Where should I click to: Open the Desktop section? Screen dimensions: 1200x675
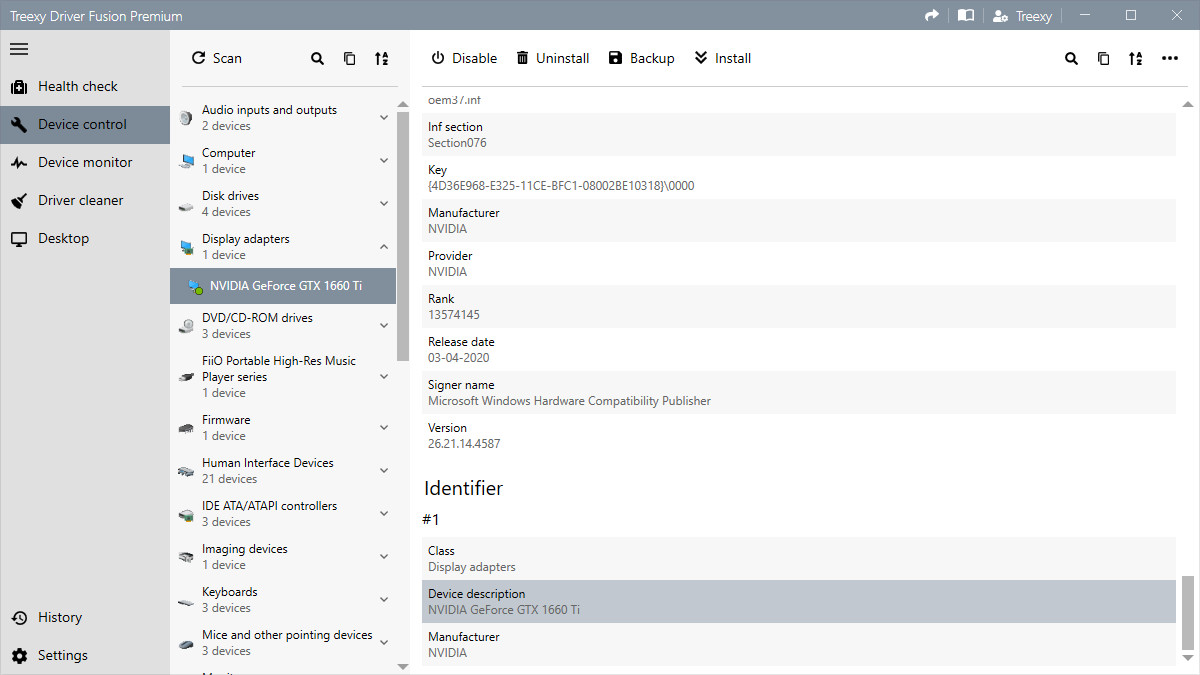pos(61,238)
